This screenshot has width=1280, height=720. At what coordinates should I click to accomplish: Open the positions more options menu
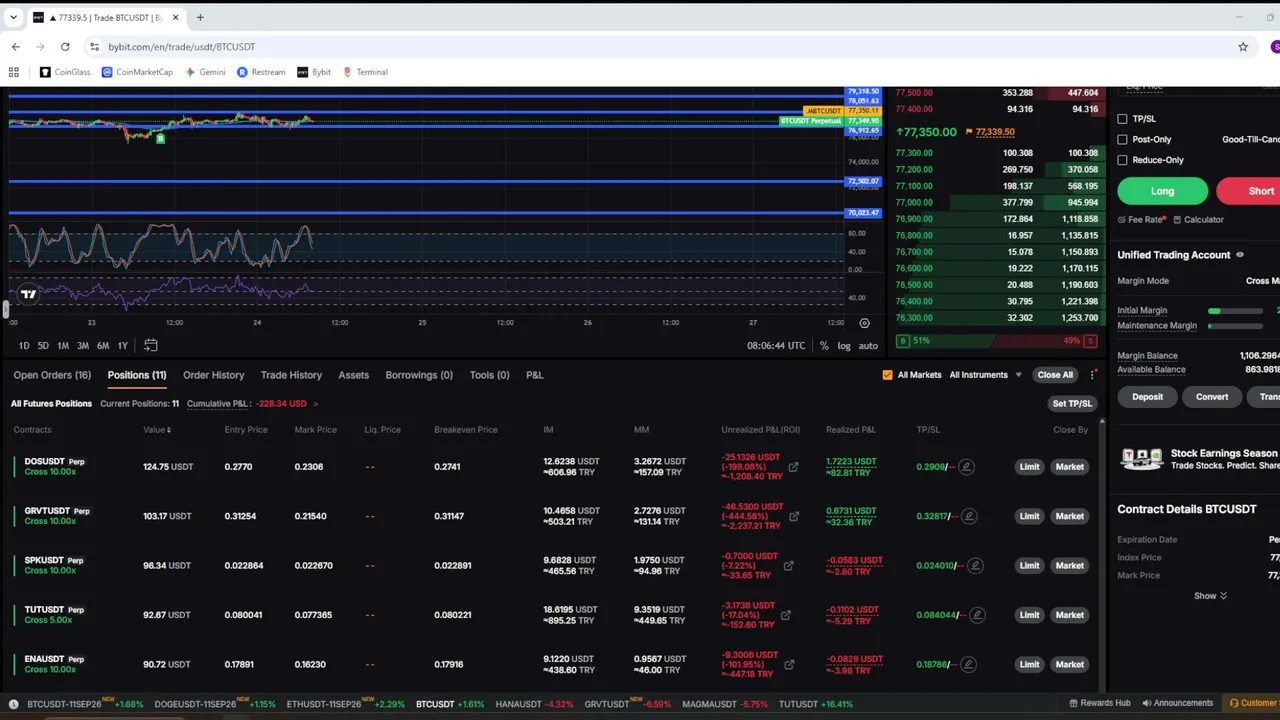(x=1093, y=375)
